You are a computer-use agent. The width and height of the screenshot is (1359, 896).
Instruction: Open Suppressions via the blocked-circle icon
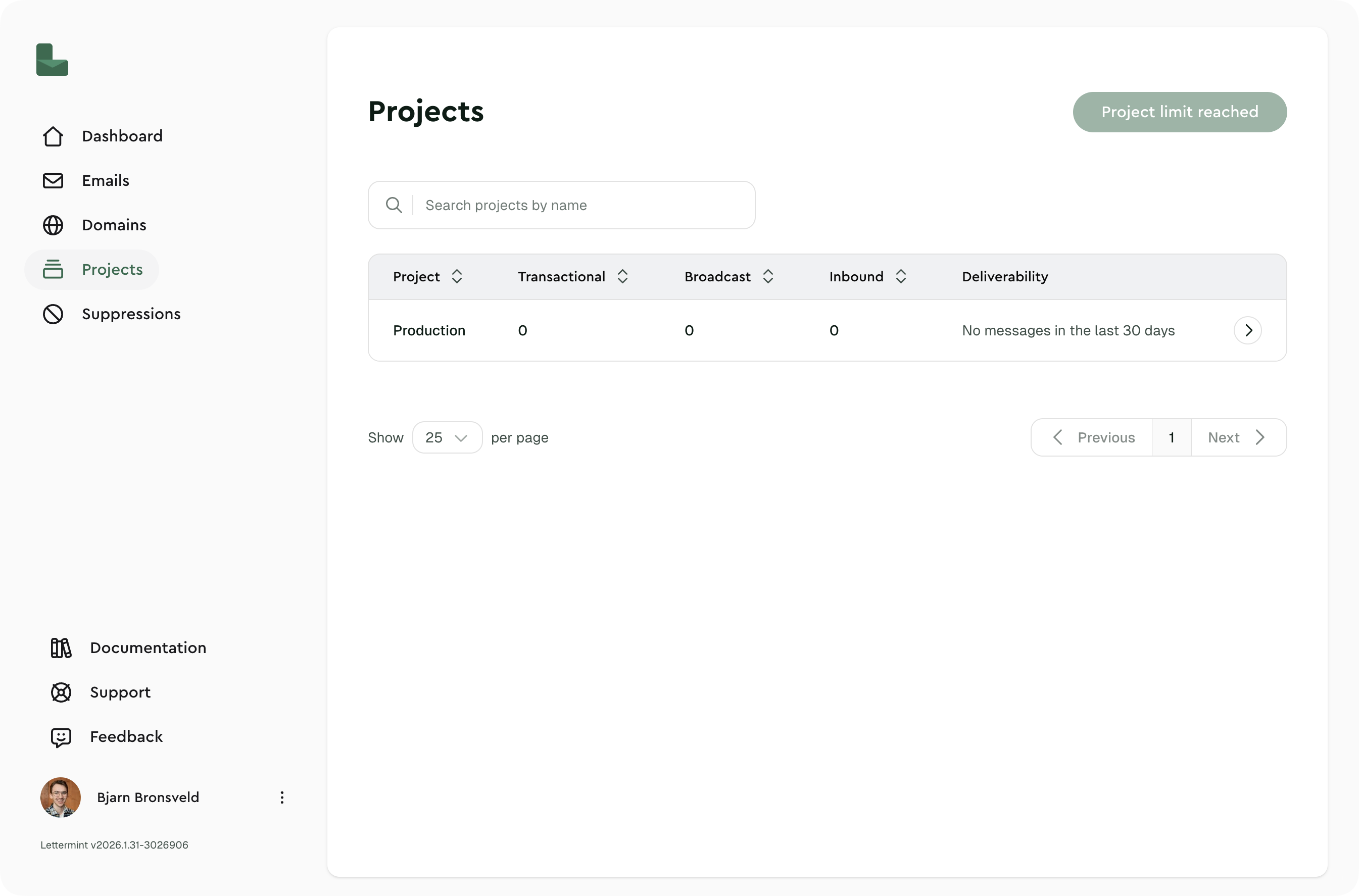[x=53, y=314]
